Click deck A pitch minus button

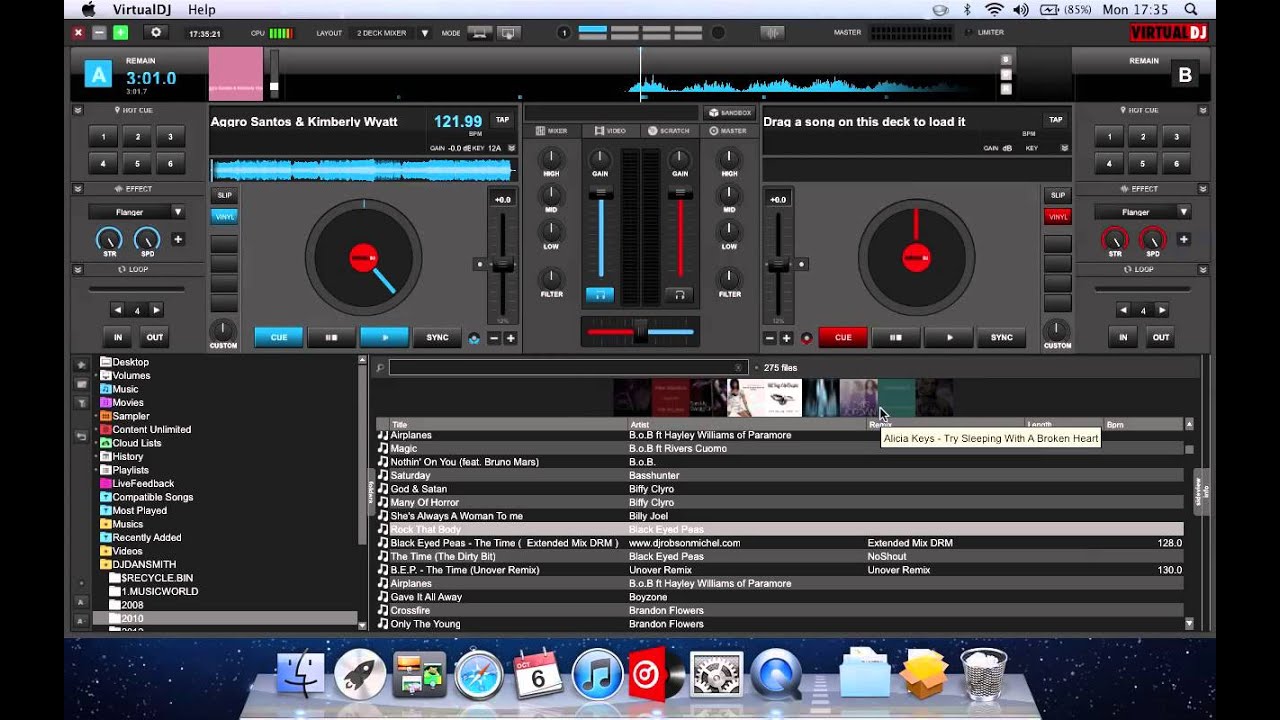(x=494, y=338)
